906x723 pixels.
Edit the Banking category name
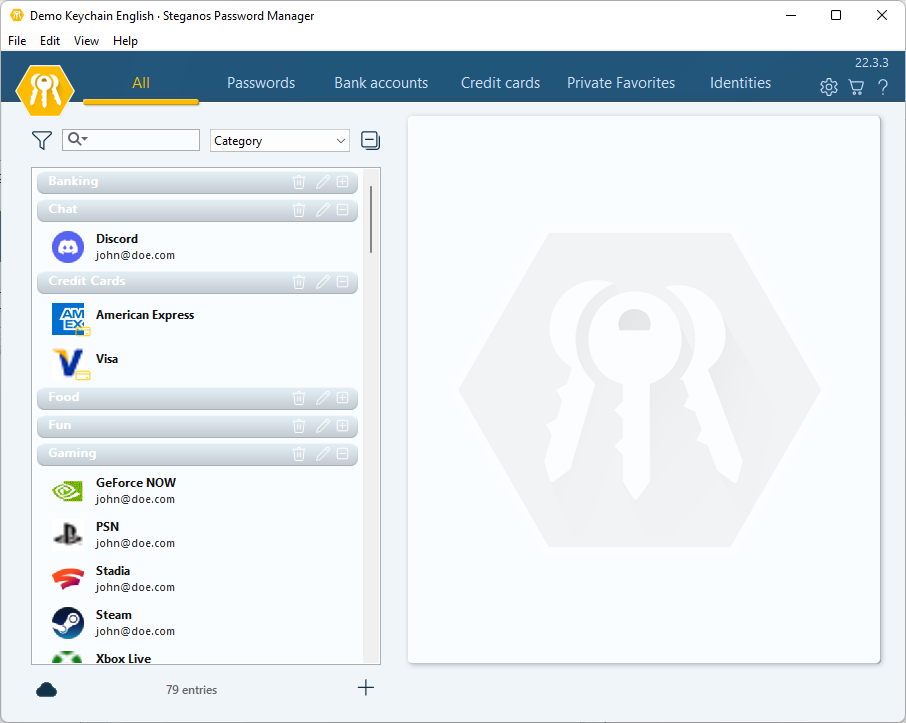(x=322, y=181)
